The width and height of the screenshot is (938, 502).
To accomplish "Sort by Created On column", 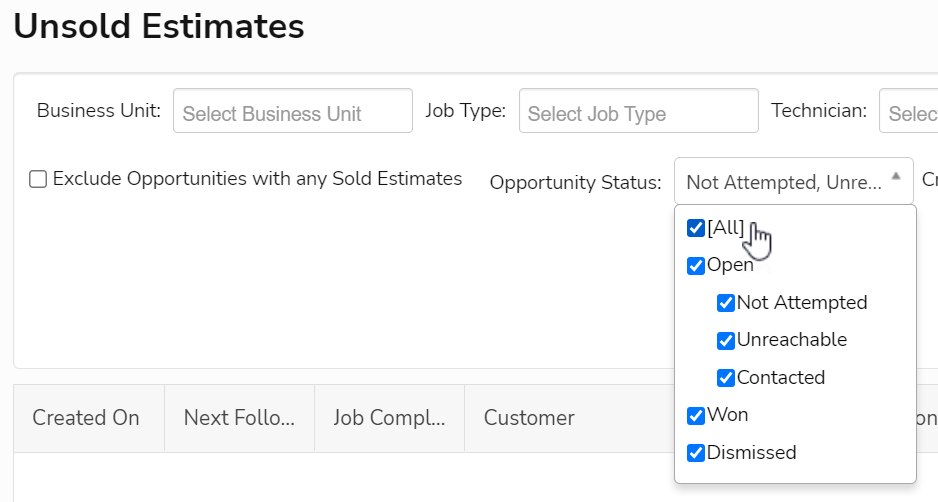I will click(86, 418).
